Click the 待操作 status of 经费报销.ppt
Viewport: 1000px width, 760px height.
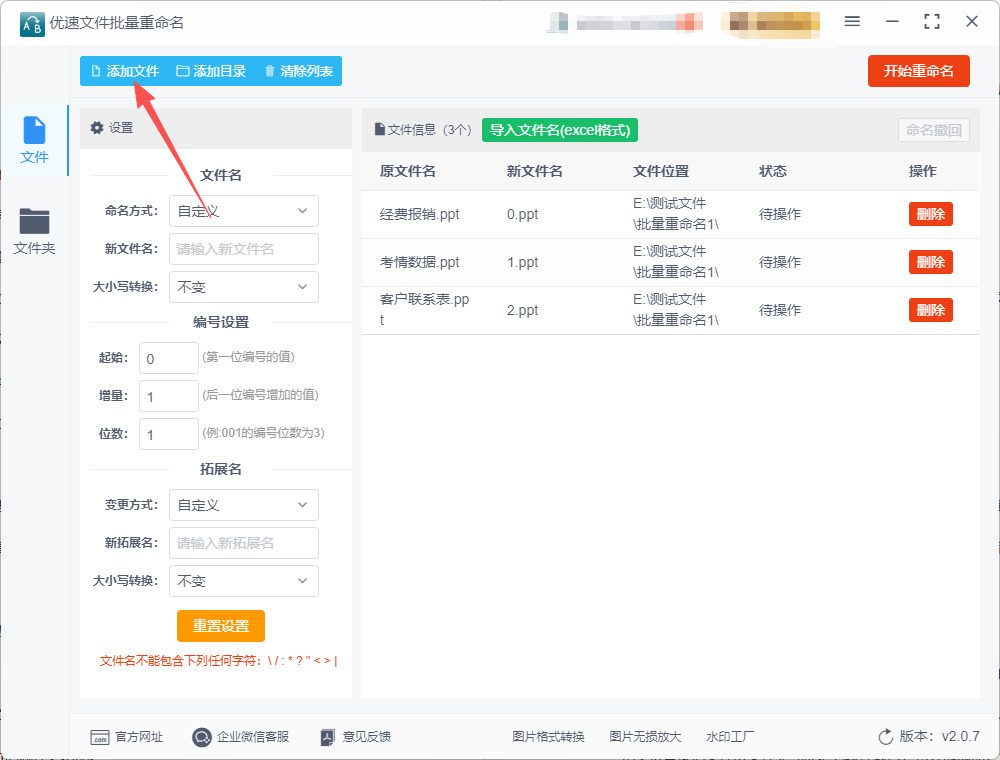[779, 214]
